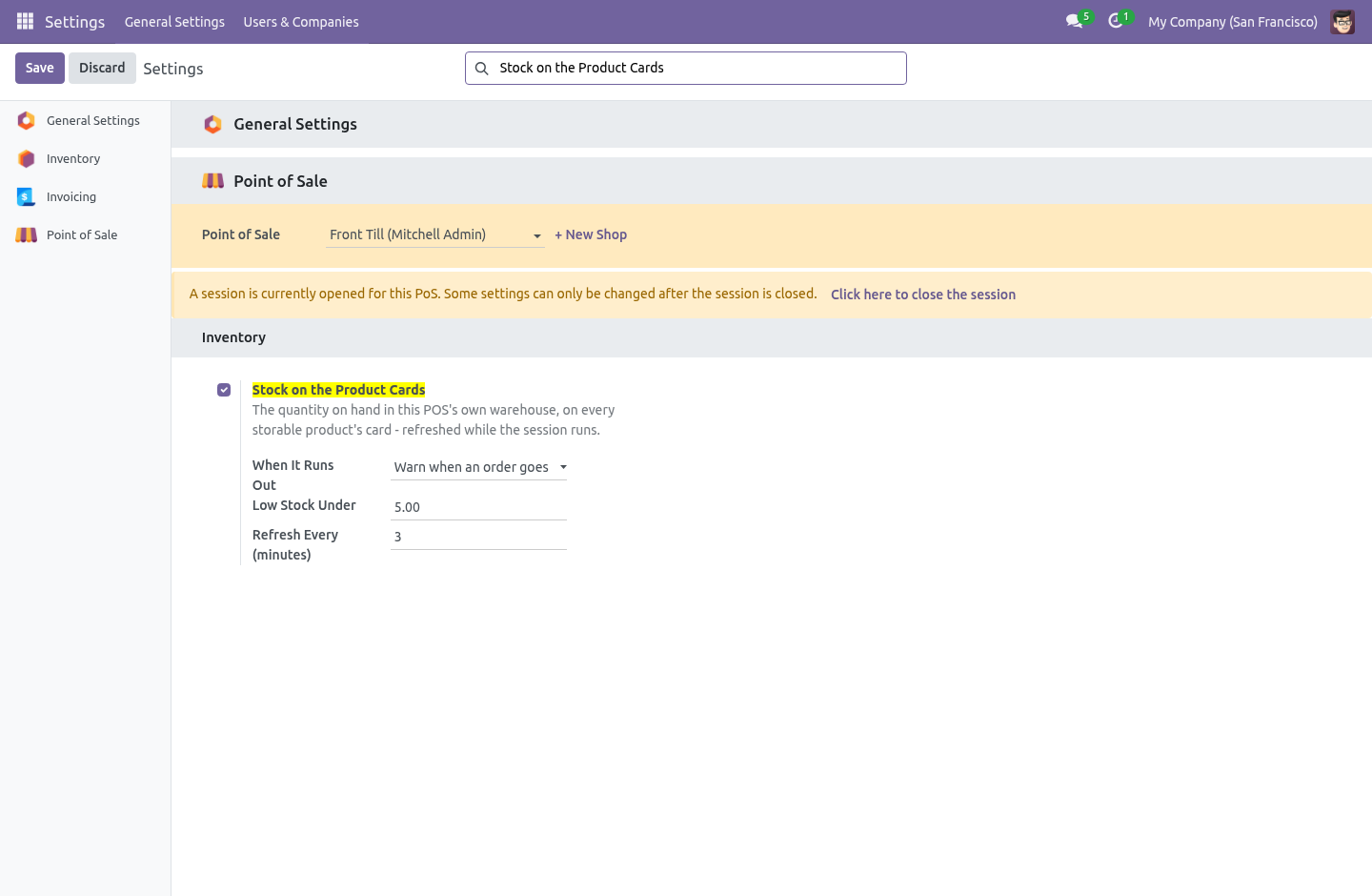Click General Settings sidebar icon
The image size is (1372, 896).
pos(27,121)
